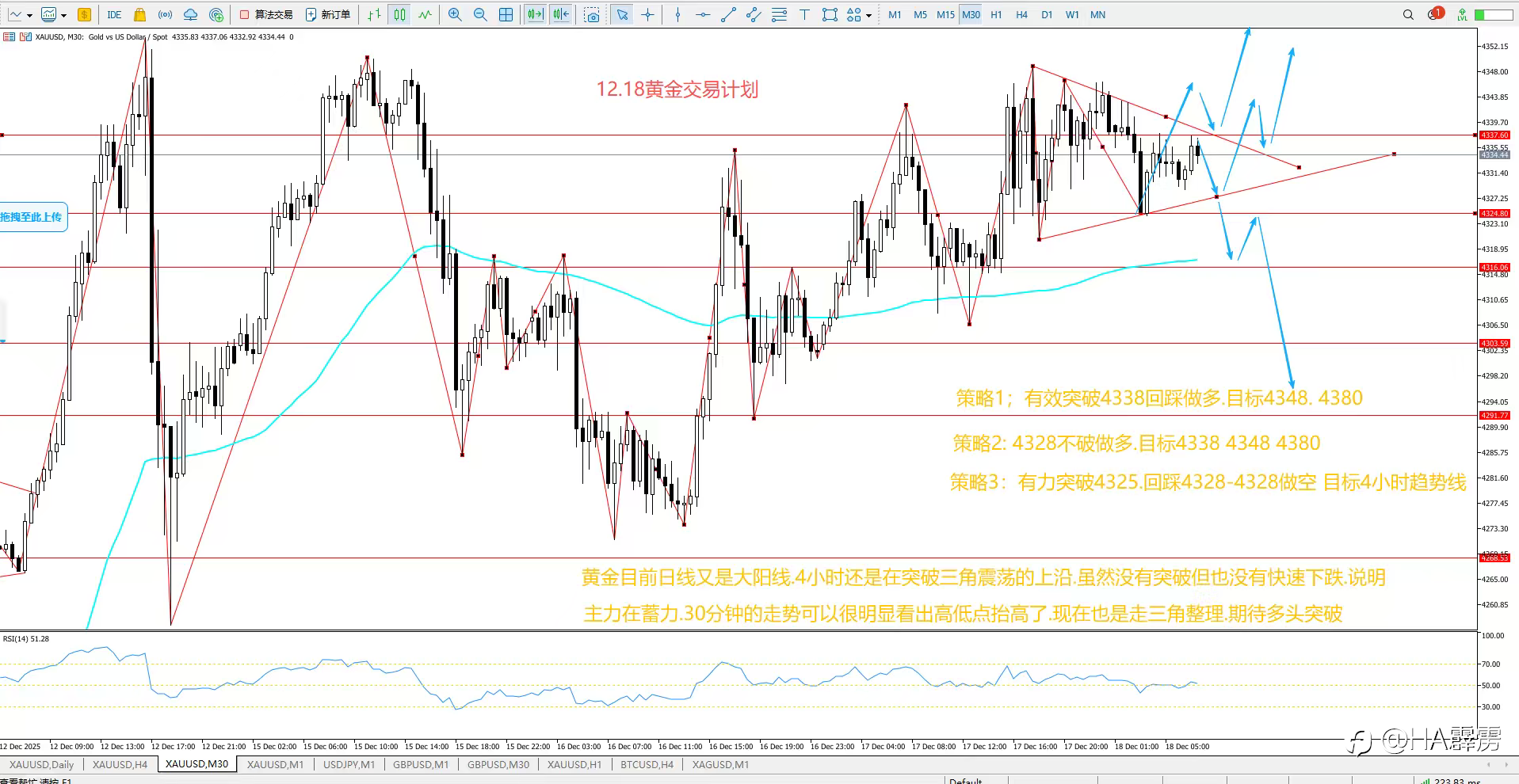Switch to D1 timeframe
This screenshot has width=1519, height=784.
(x=1047, y=14)
